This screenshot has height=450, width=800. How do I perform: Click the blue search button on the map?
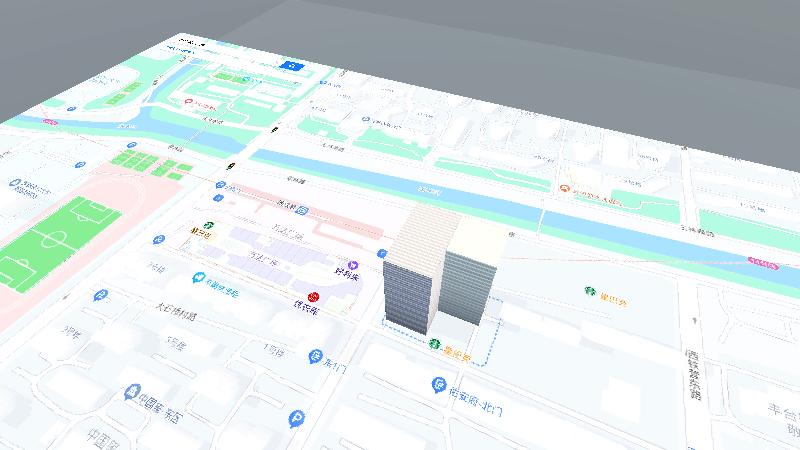293,65
